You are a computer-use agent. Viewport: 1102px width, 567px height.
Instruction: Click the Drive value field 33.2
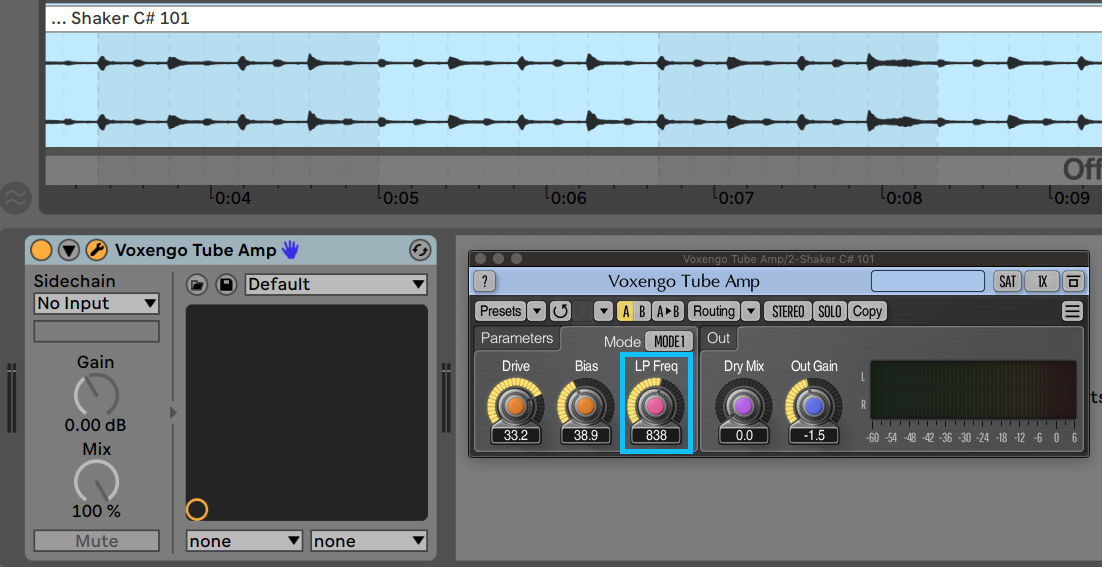515,435
